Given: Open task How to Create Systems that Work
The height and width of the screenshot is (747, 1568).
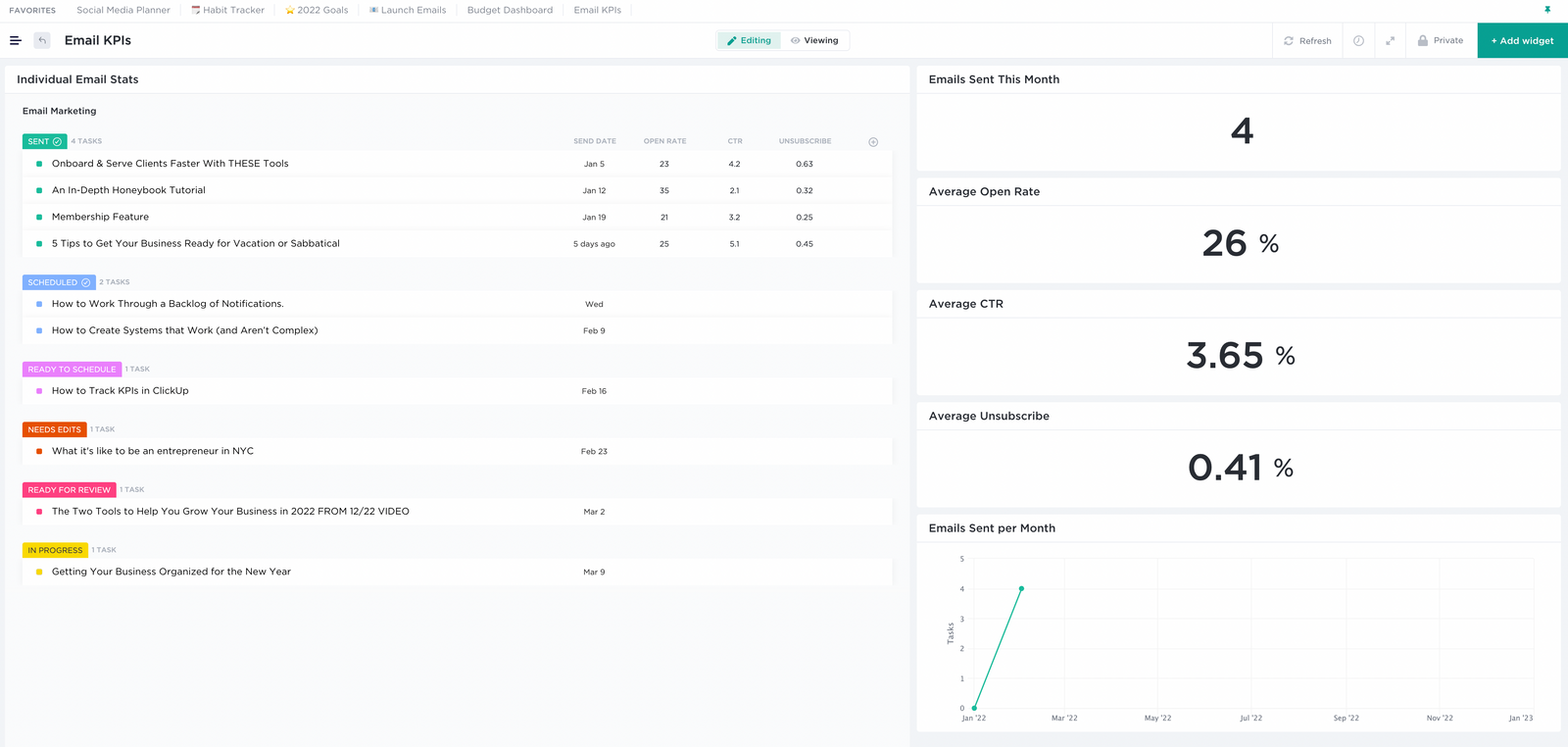Looking at the screenshot, I should (185, 330).
